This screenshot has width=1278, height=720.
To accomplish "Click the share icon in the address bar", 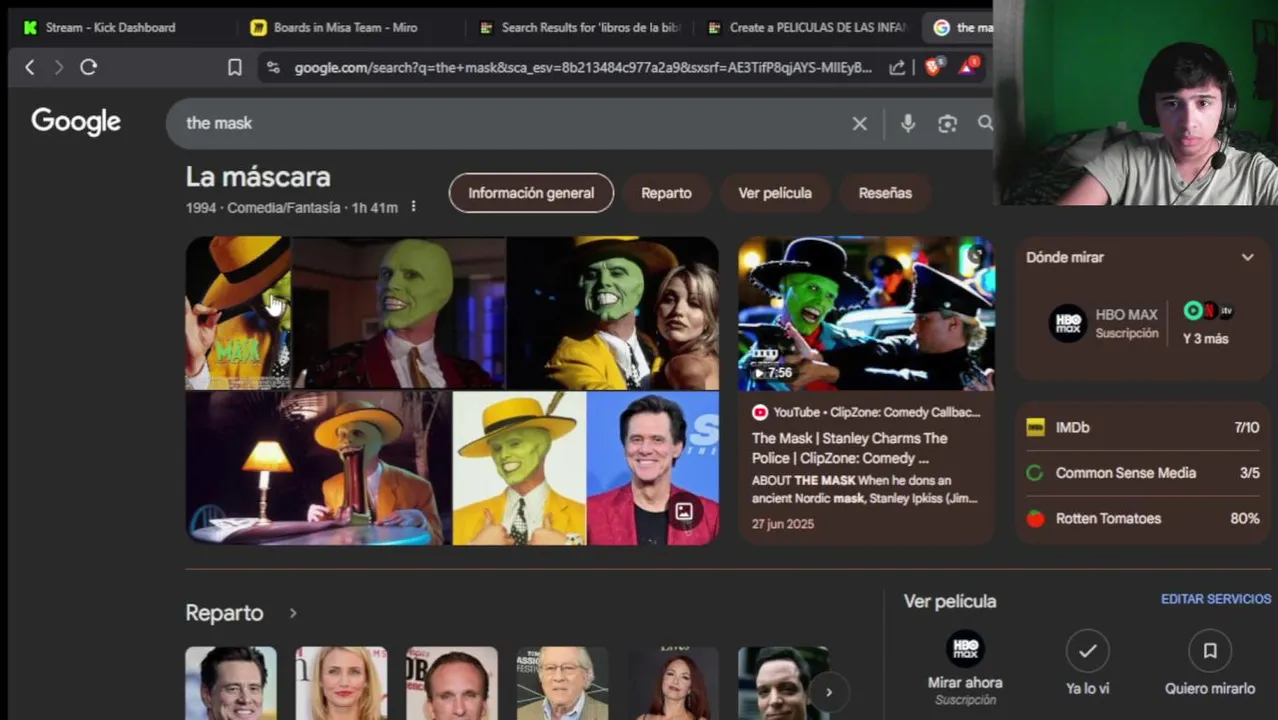I will [x=897, y=67].
